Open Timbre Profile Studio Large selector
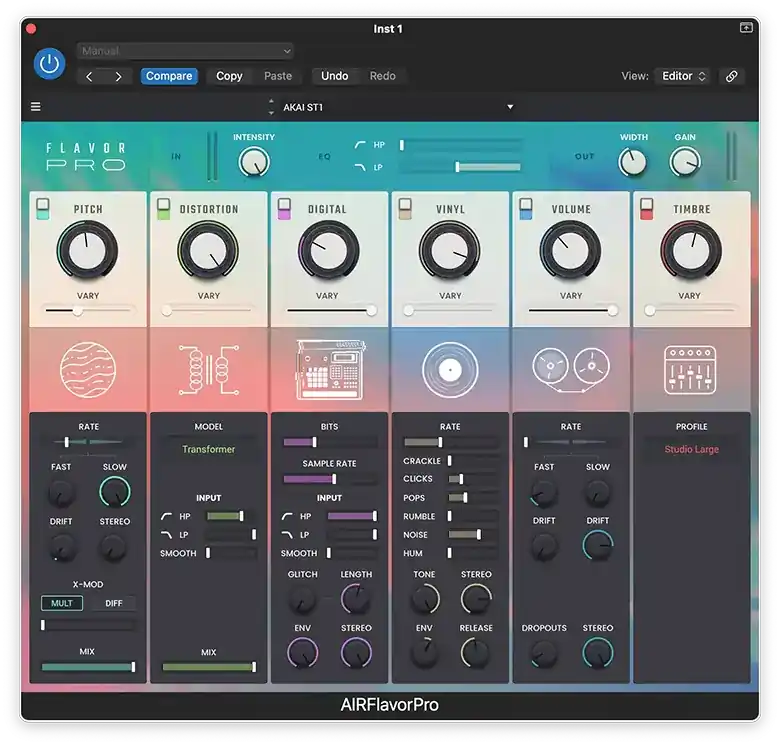Viewport: 780px width, 745px height. click(x=691, y=449)
